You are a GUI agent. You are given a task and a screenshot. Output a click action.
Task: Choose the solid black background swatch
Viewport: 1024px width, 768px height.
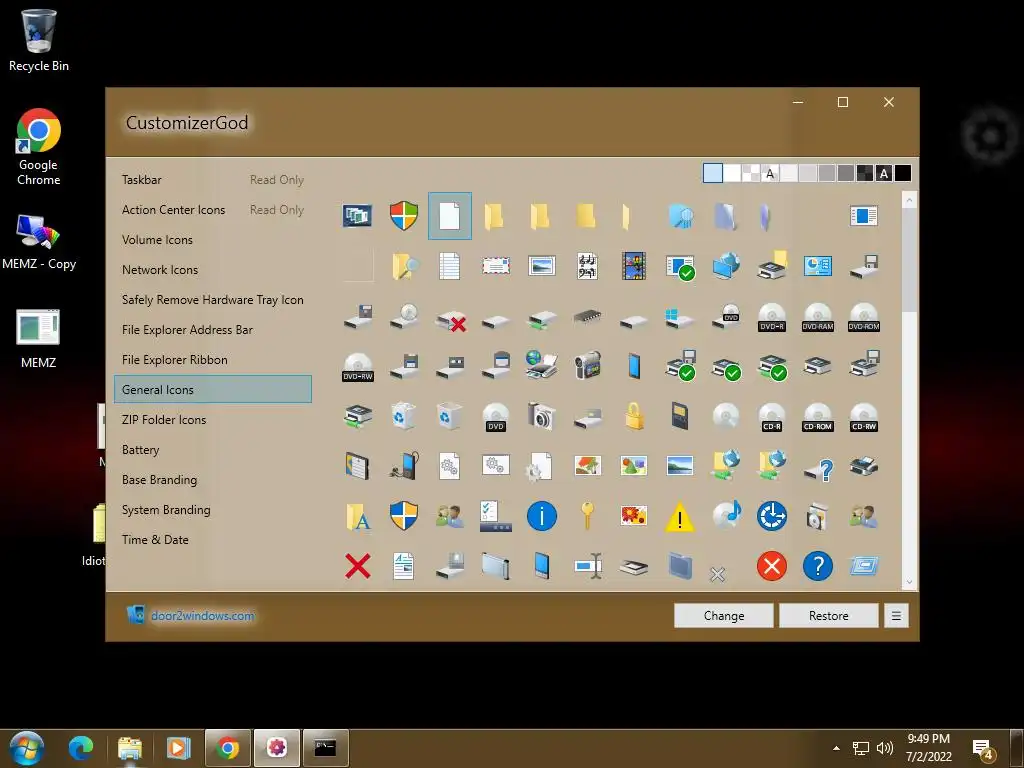(x=903, y=173)
